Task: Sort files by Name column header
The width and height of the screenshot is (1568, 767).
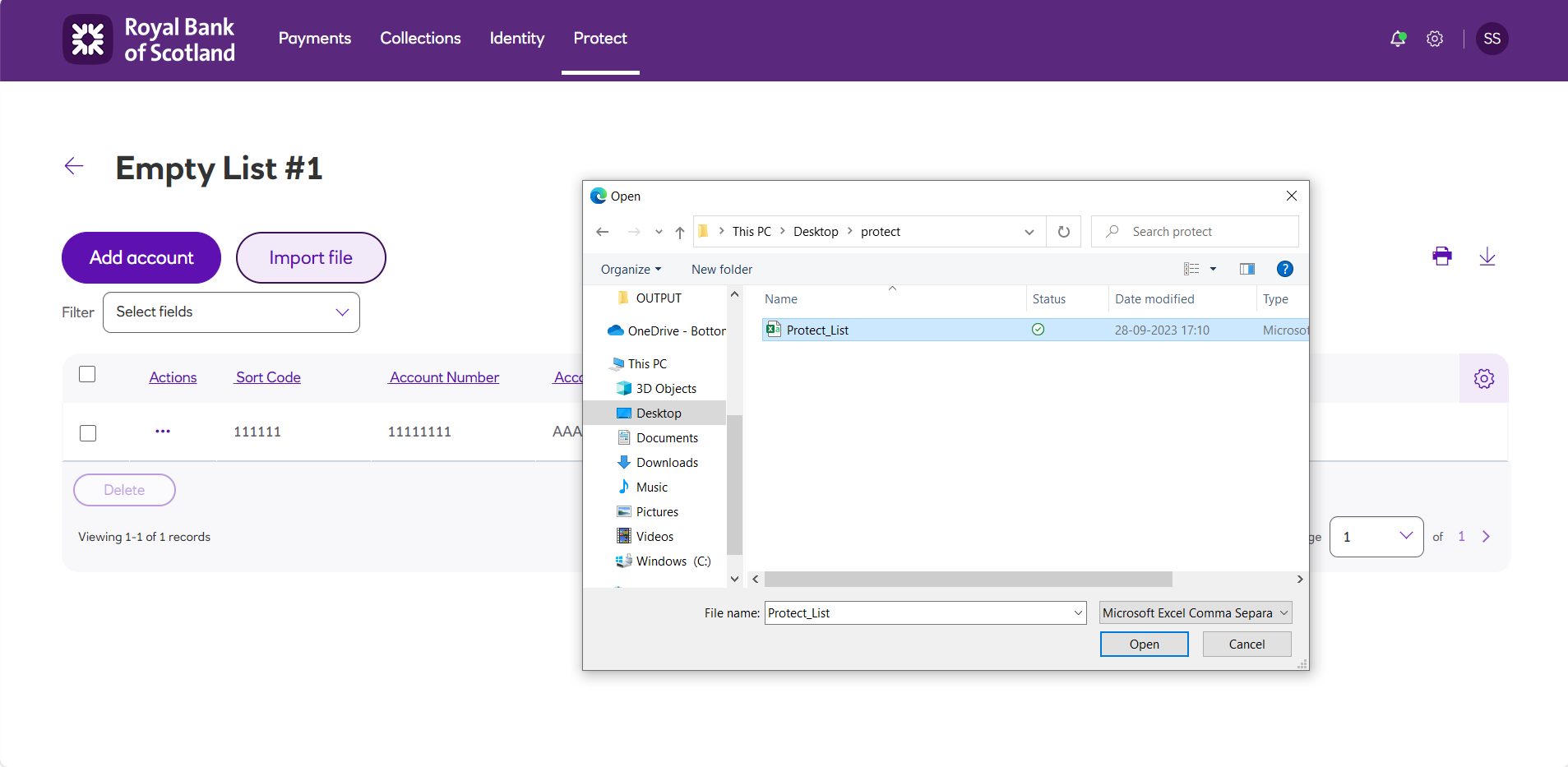Action: (x=781, y=299)
